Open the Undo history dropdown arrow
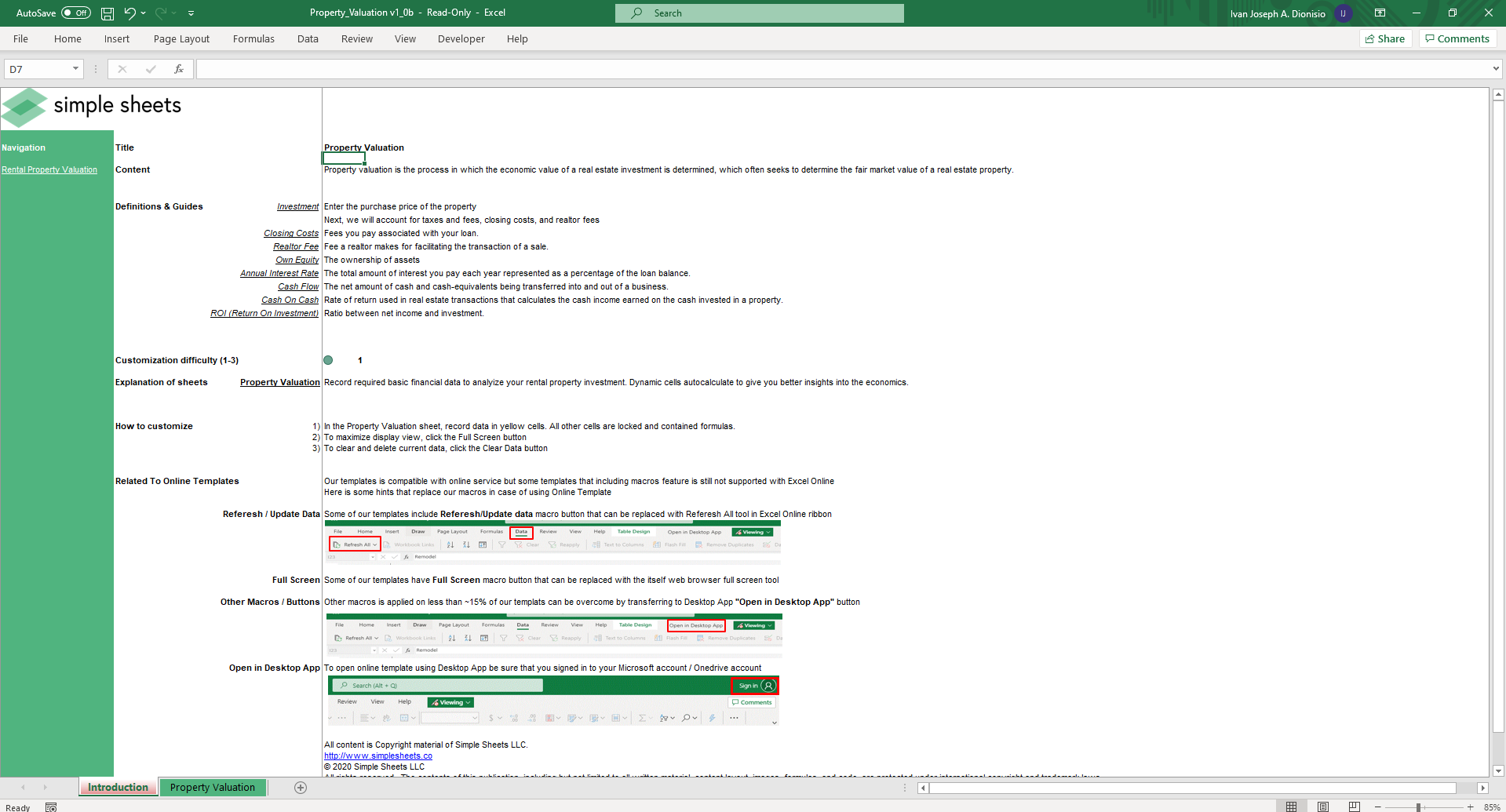Screen dimensions: 1506x812 pos(144,13)
